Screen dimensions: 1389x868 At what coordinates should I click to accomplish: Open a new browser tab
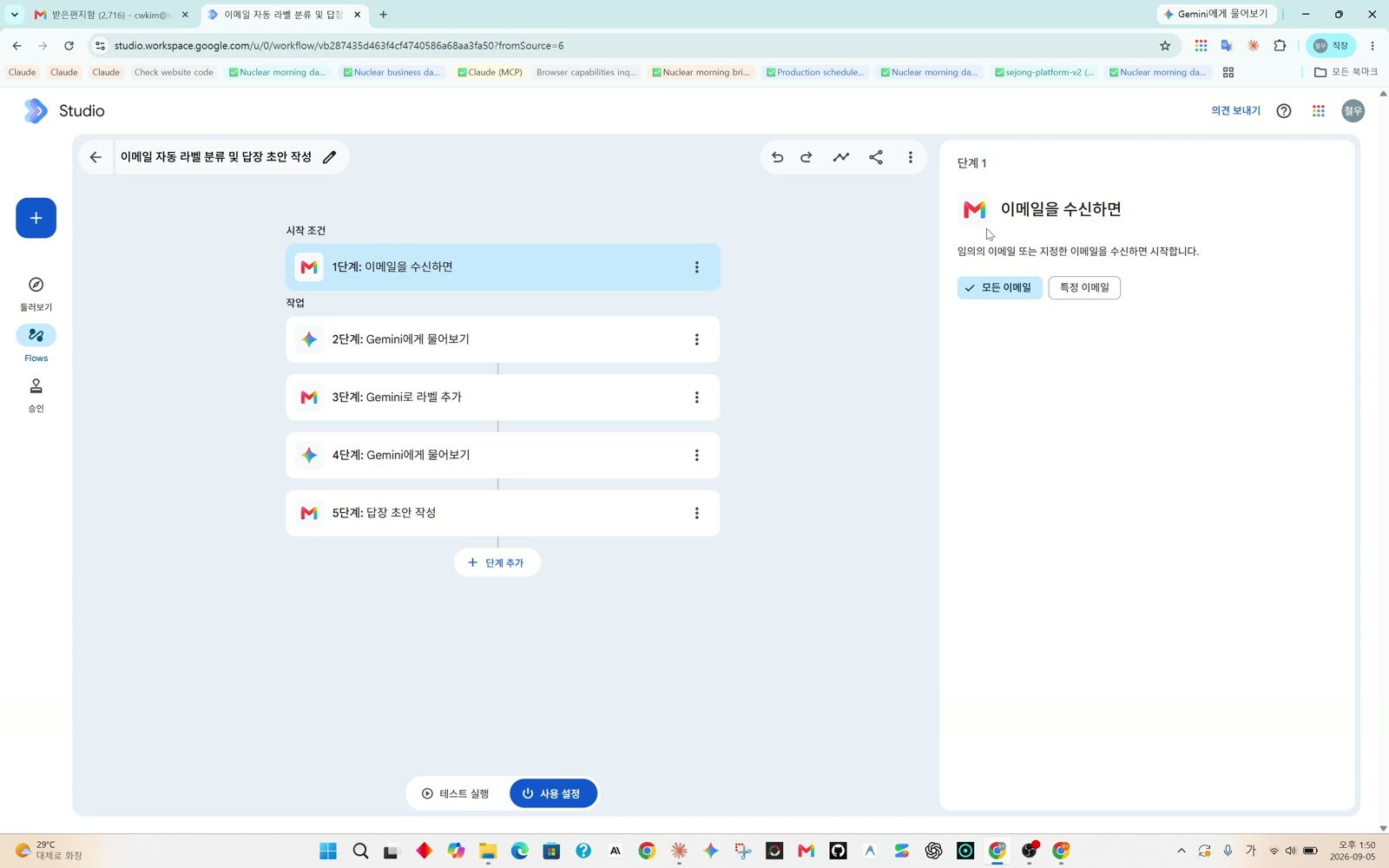click(x=384, y=15)
